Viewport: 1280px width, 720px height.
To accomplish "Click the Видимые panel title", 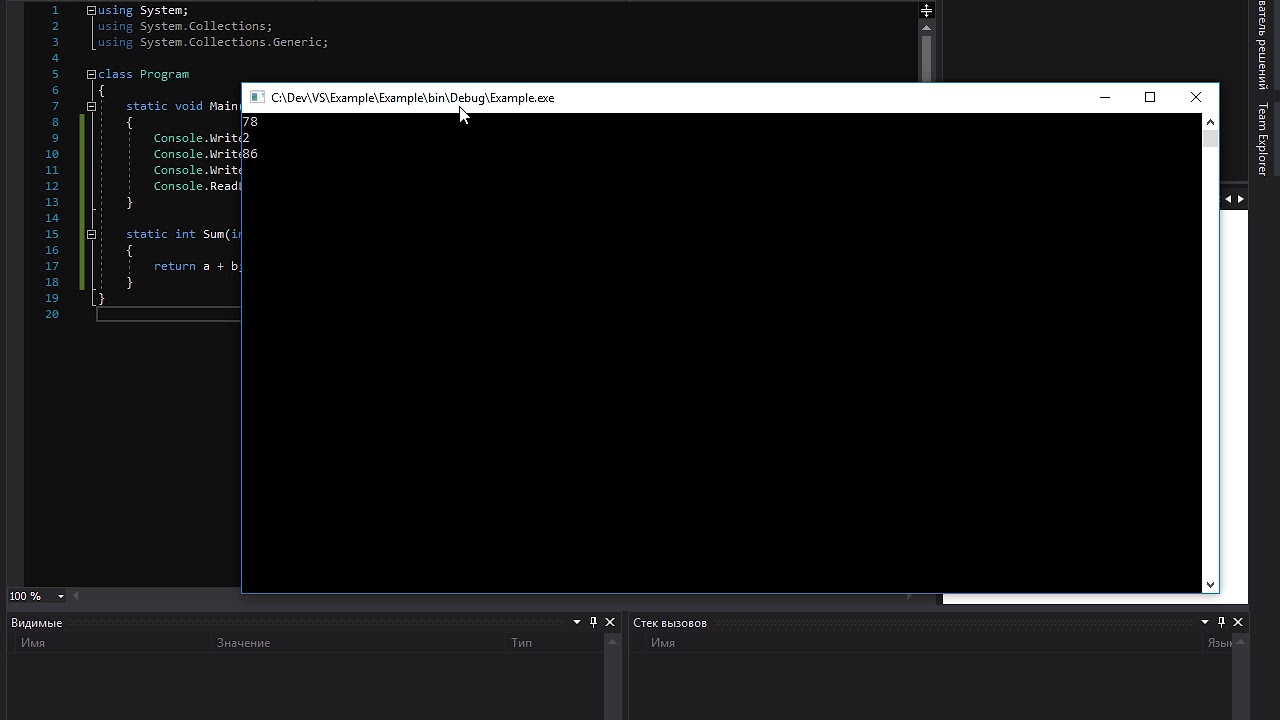I will click(x=36, y=622).
